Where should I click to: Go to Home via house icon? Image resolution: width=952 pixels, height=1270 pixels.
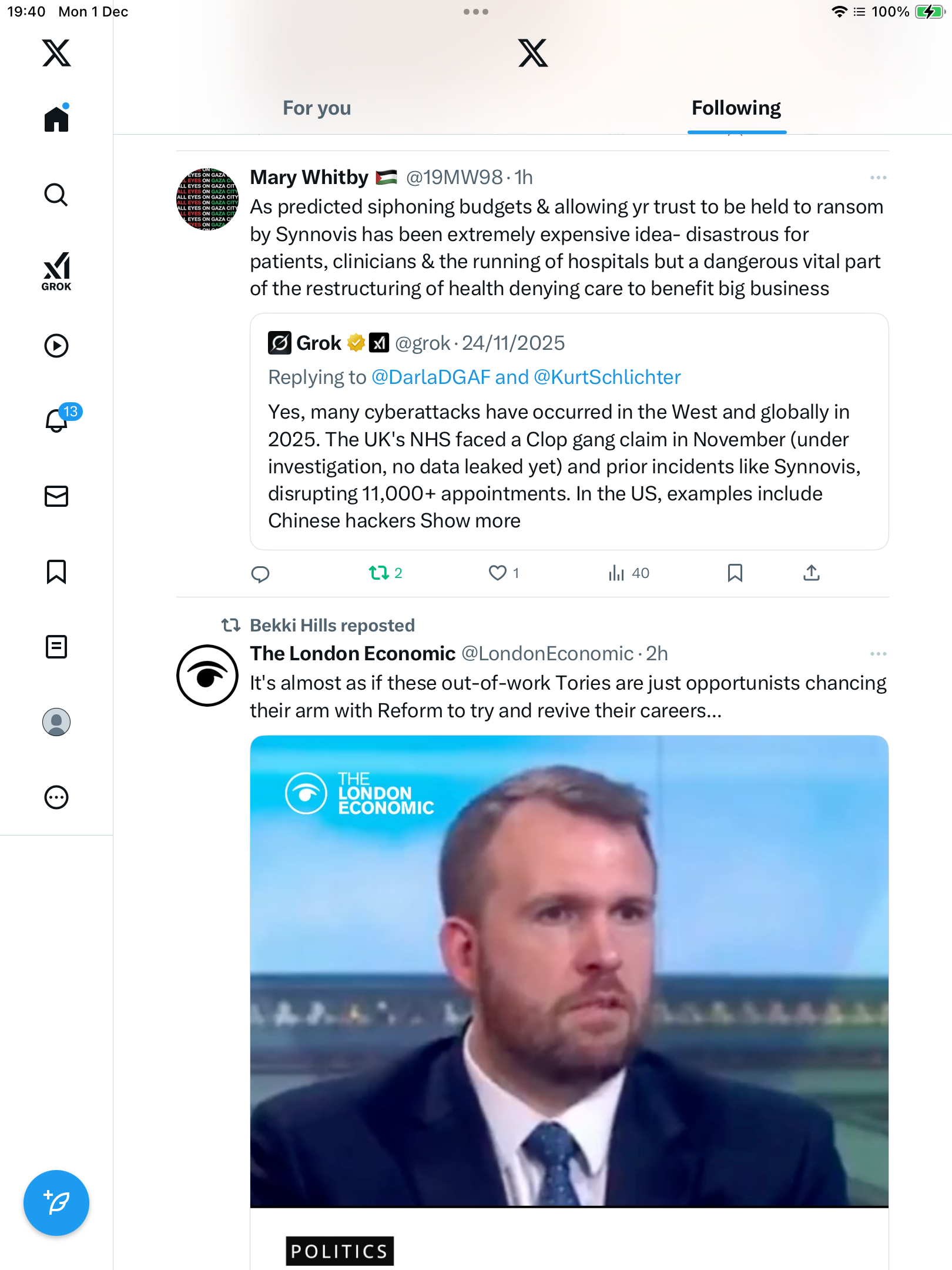click(56, 119)
